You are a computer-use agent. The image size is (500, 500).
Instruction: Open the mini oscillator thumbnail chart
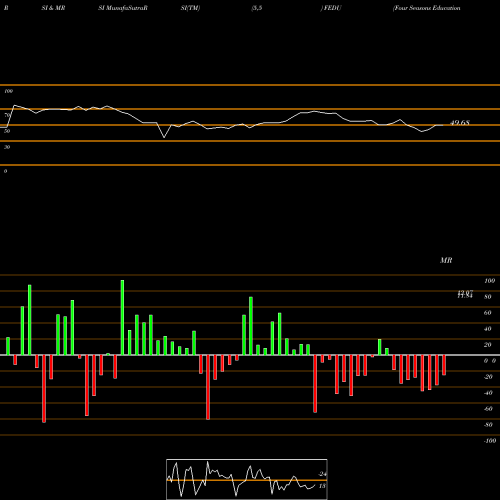click(247, 479)
